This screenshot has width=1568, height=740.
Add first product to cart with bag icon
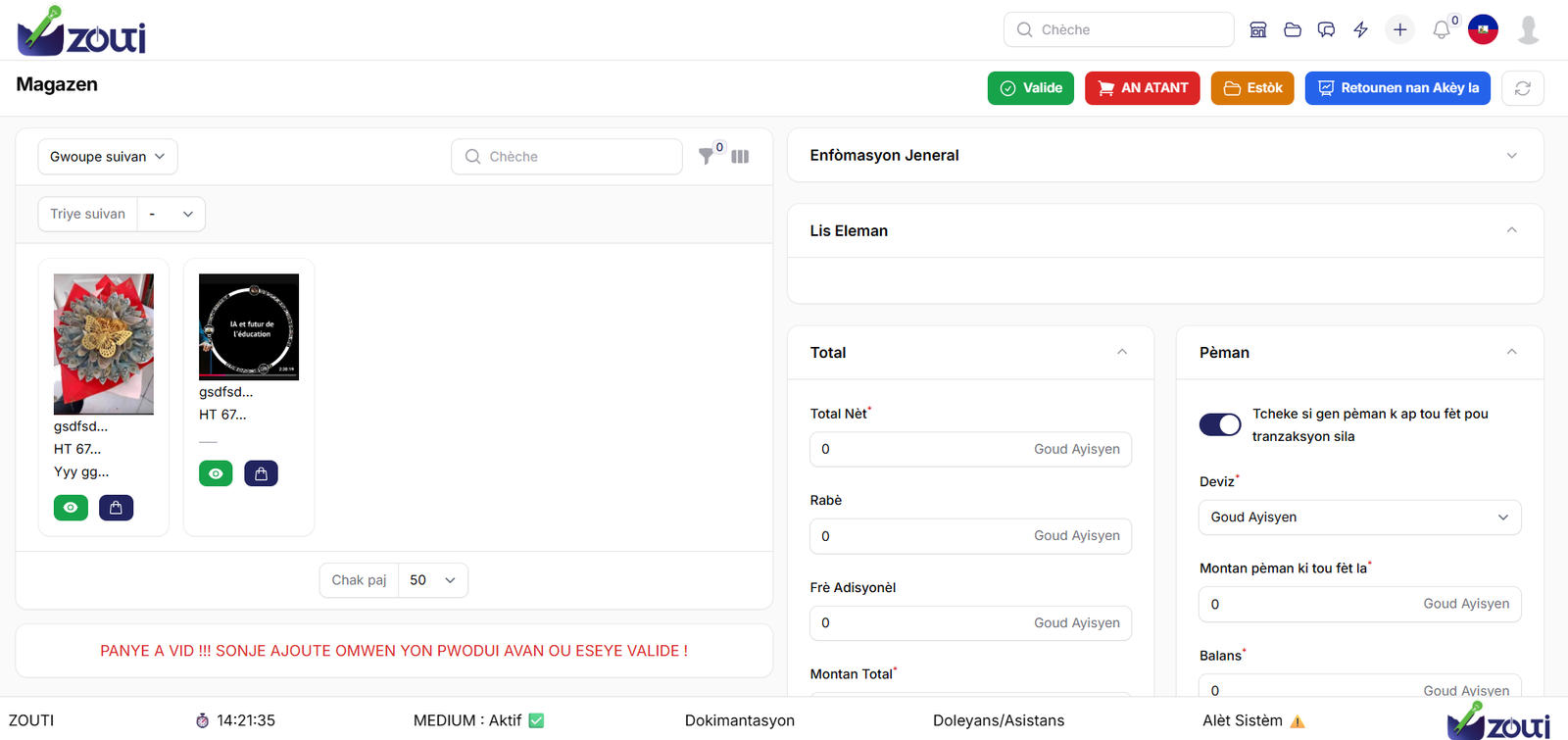116,508
